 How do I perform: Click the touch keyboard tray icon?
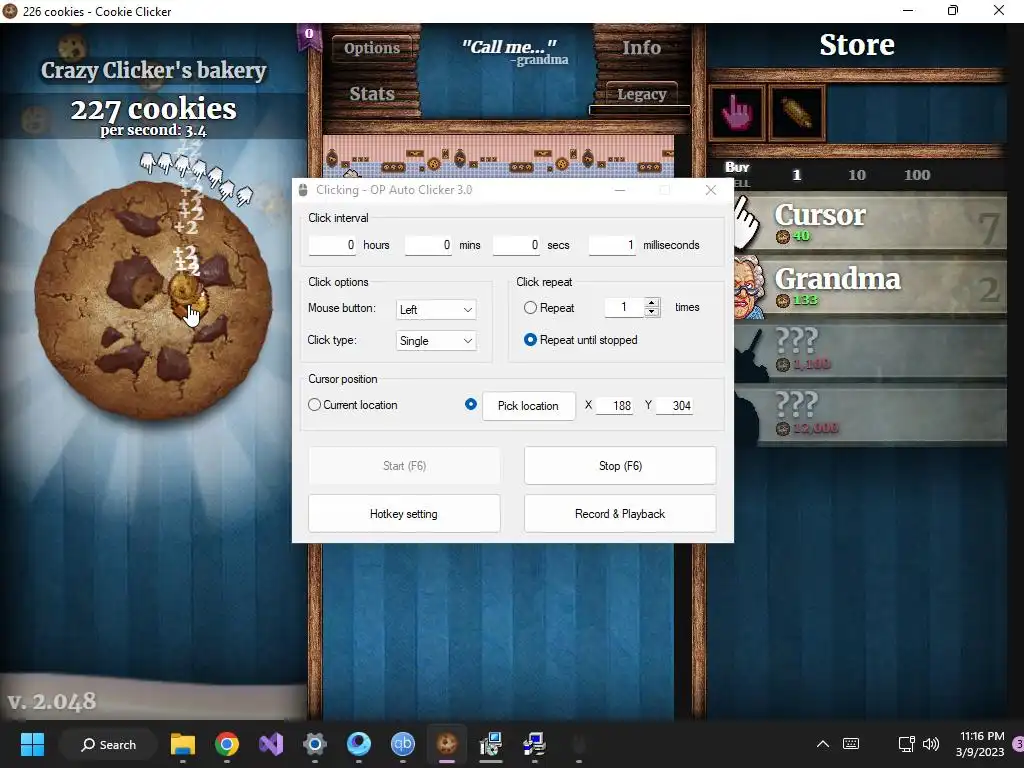[851, 744]
